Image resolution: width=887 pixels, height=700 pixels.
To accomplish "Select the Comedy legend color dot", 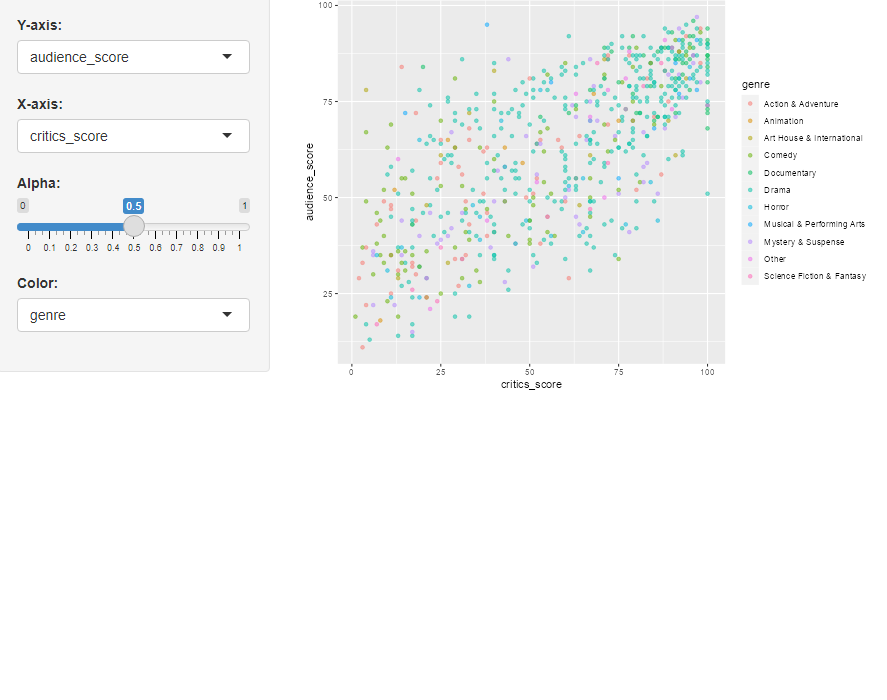I will coord(750,155).
